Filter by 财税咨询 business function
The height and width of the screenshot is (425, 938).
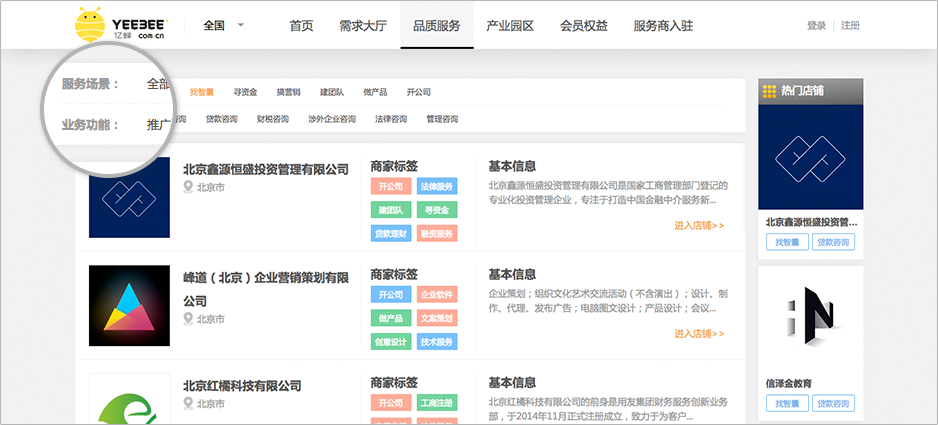tap(273, 119)
